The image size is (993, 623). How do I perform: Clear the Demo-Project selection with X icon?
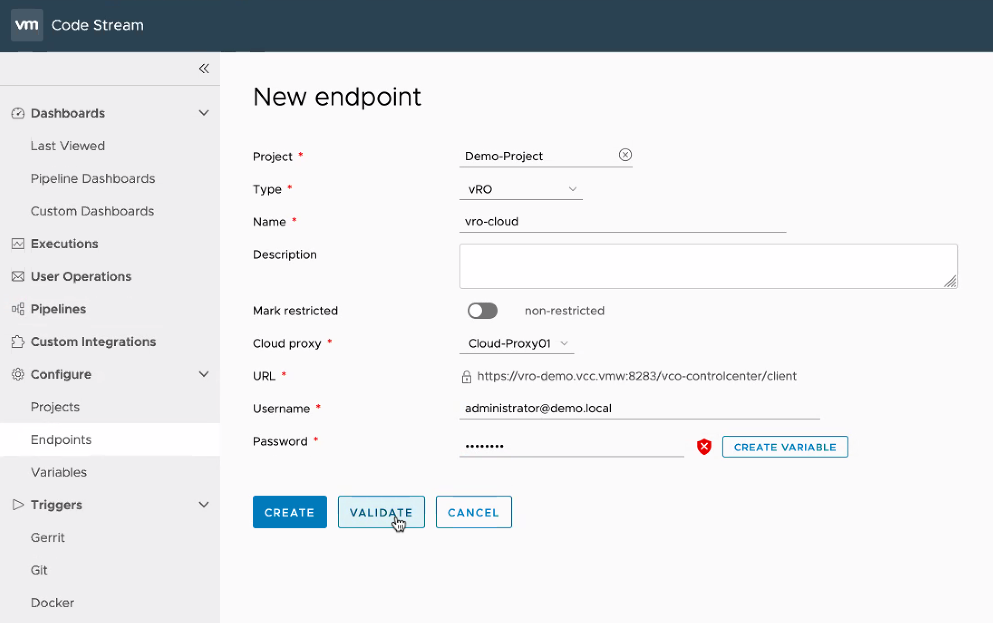click(625, 155)
